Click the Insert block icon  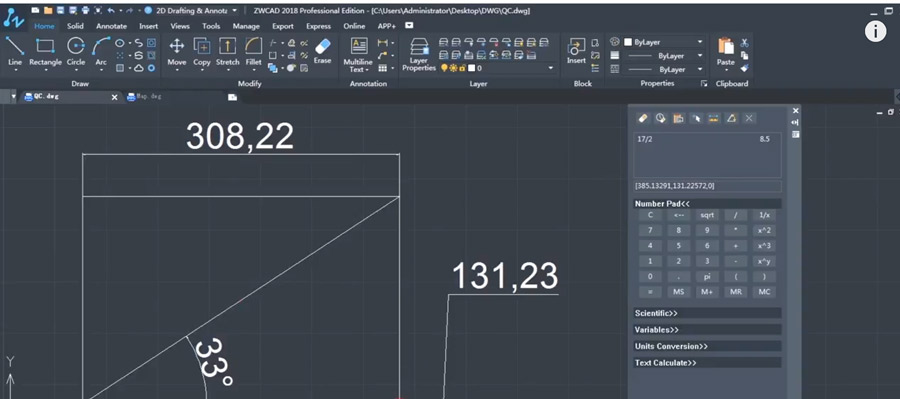click(576, 52)
